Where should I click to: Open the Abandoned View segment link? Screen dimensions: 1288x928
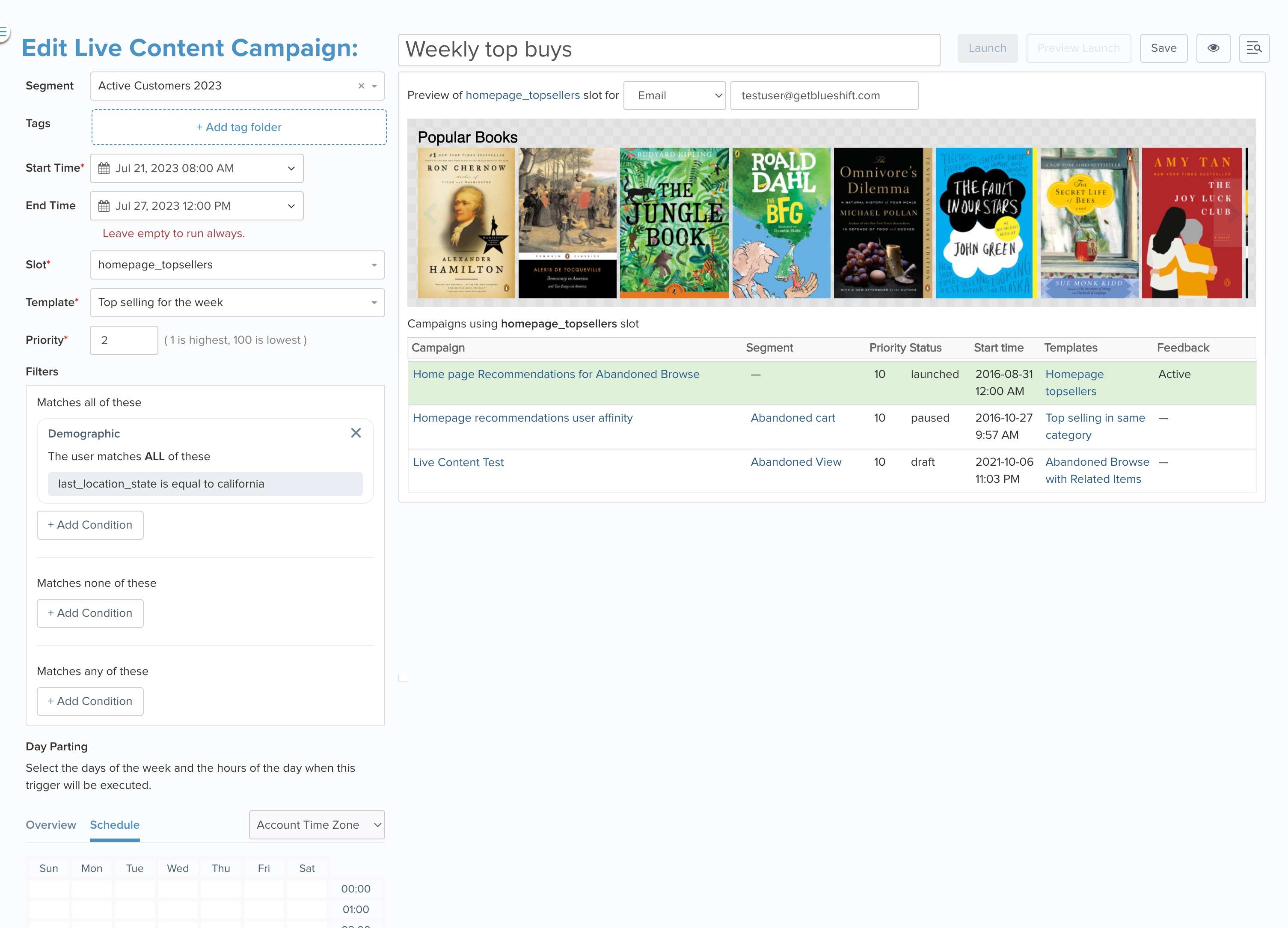click(x=796, y=462)
